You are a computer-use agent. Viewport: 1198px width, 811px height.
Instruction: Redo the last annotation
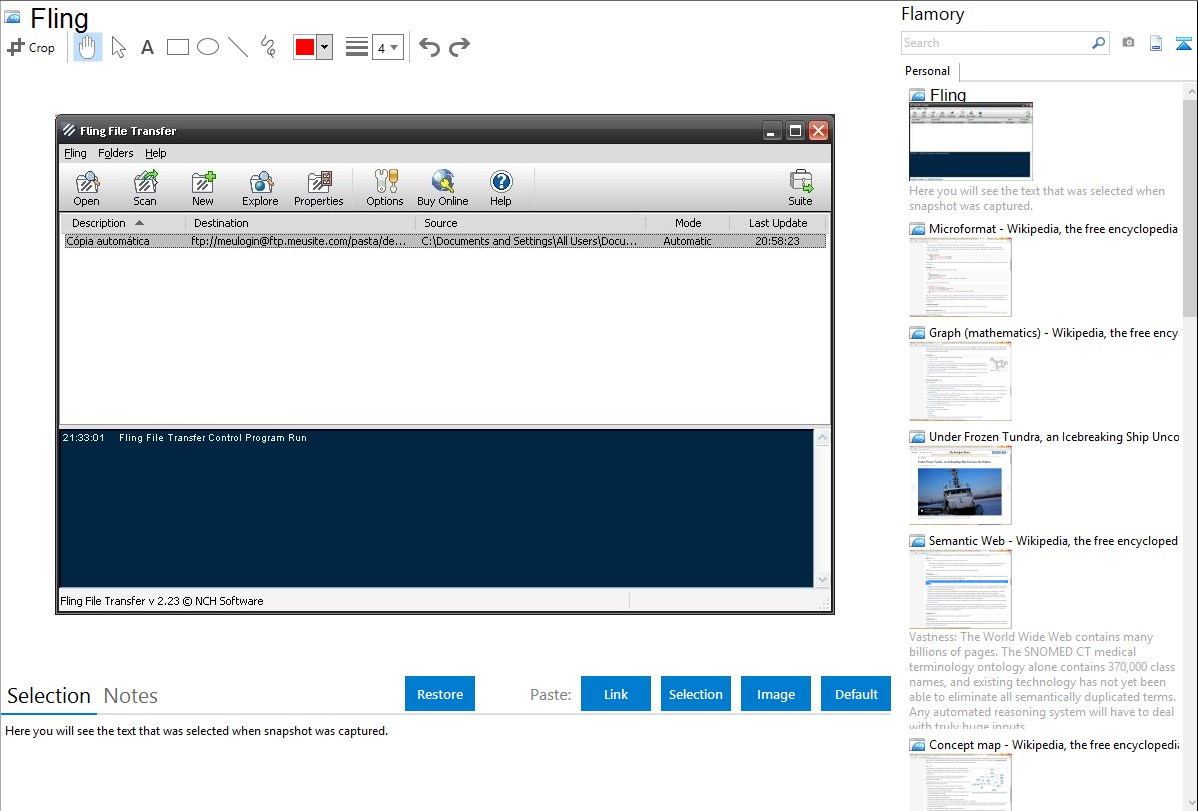click(459, 47)
